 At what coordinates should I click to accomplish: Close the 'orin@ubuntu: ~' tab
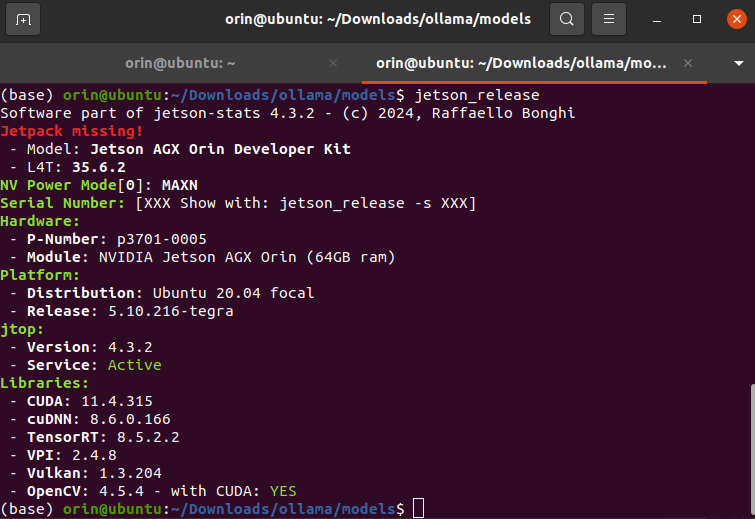(333, 63)
